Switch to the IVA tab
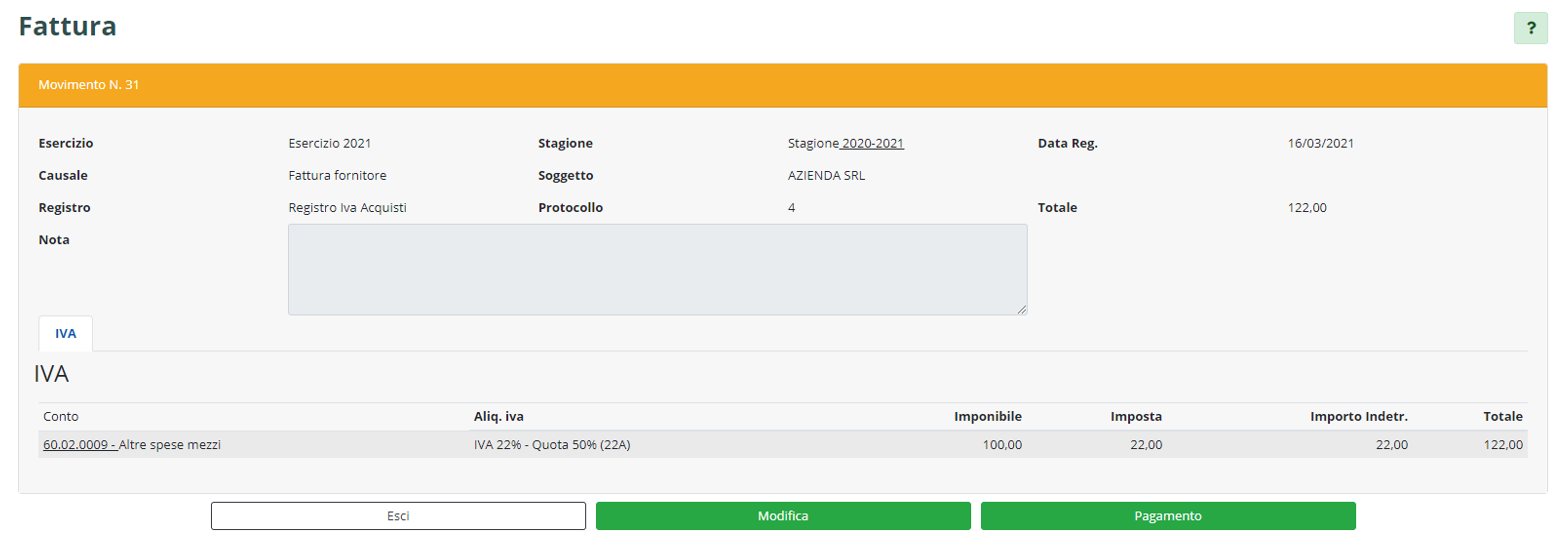 click(x=65, y=334)
